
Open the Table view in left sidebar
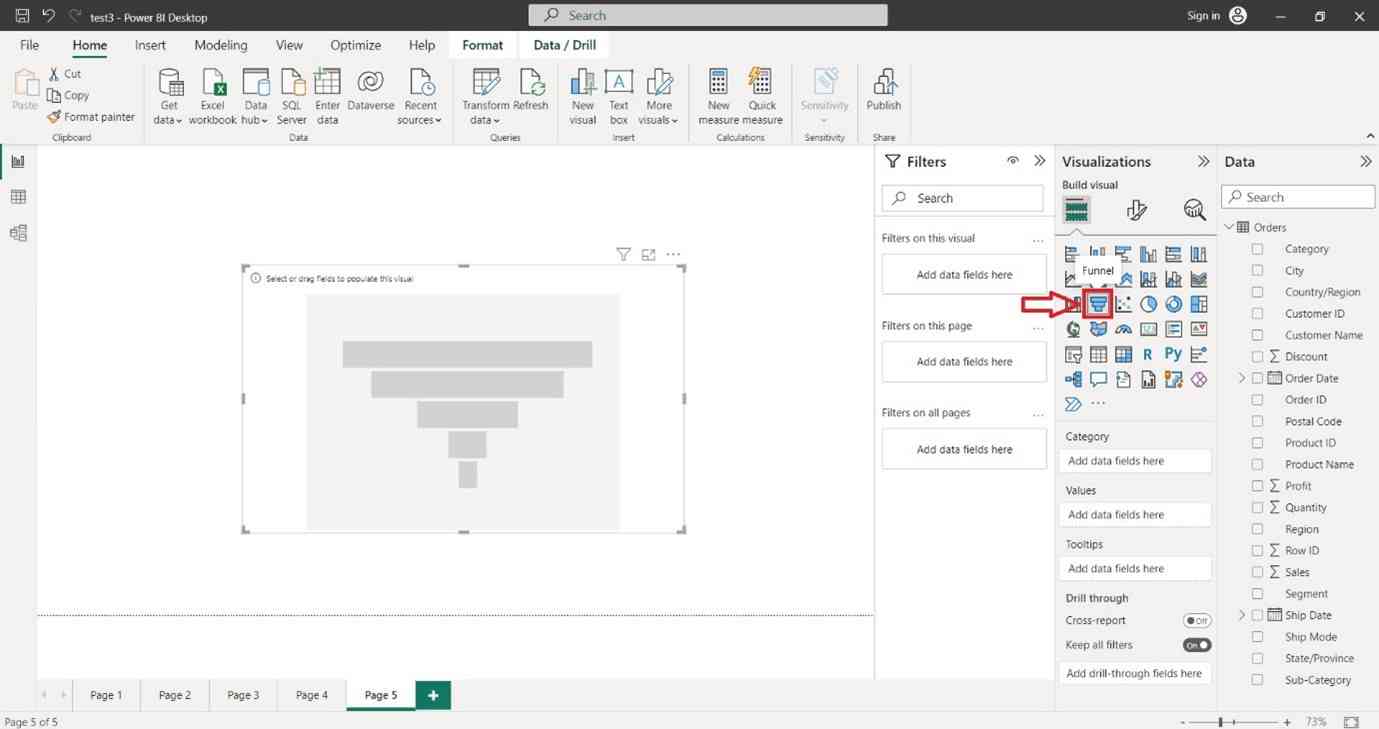[x=18, y=197]
